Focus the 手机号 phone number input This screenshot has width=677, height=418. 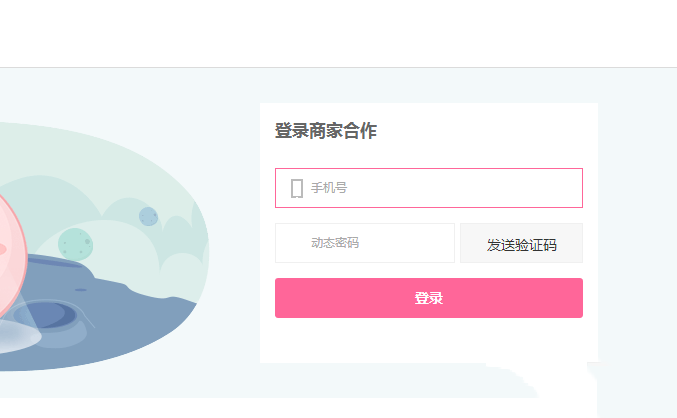coord(440,188)
